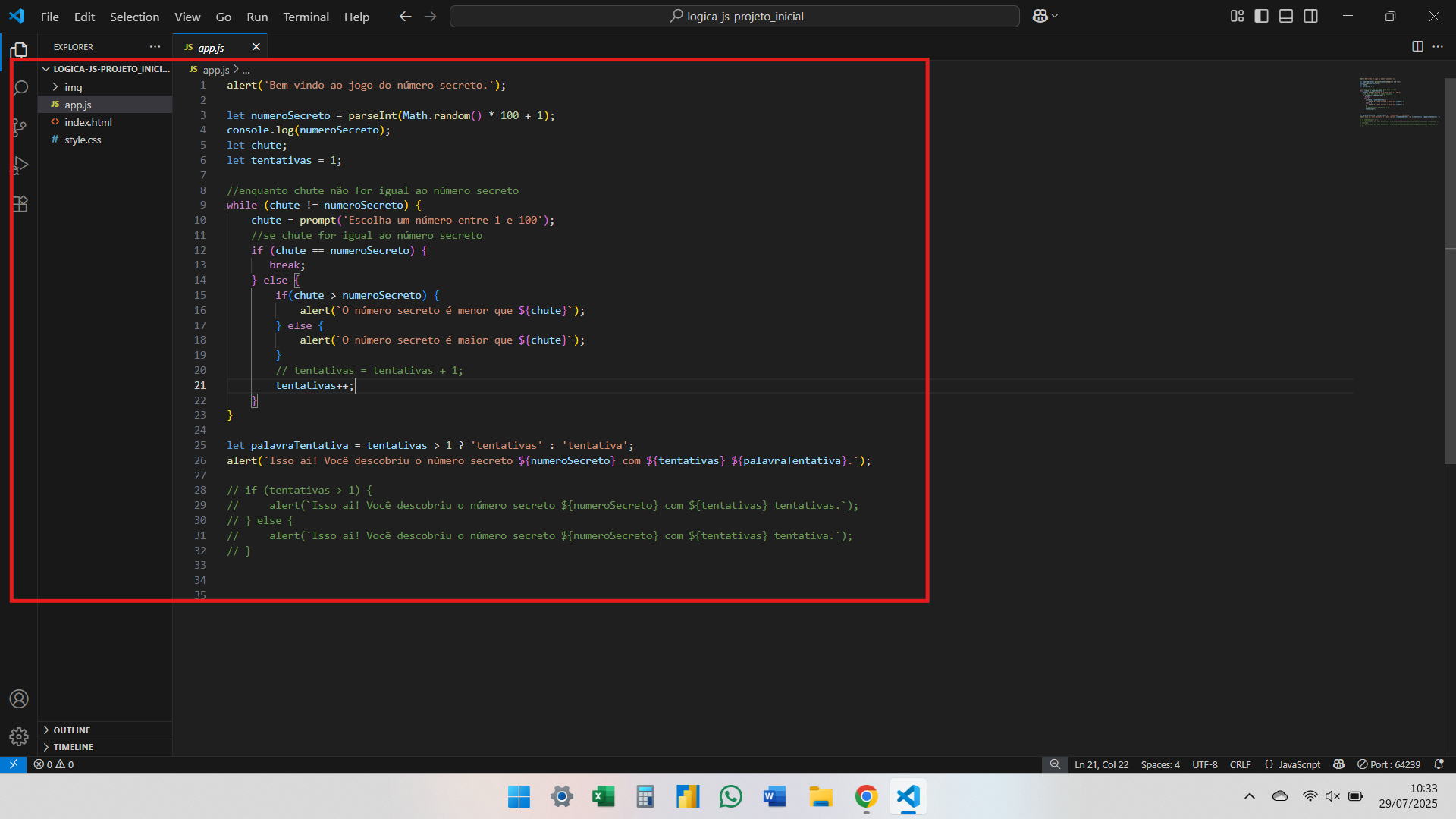Open app.js in the explorer
The width and height of the screenshot is (1456, 819).
point(105,105)
